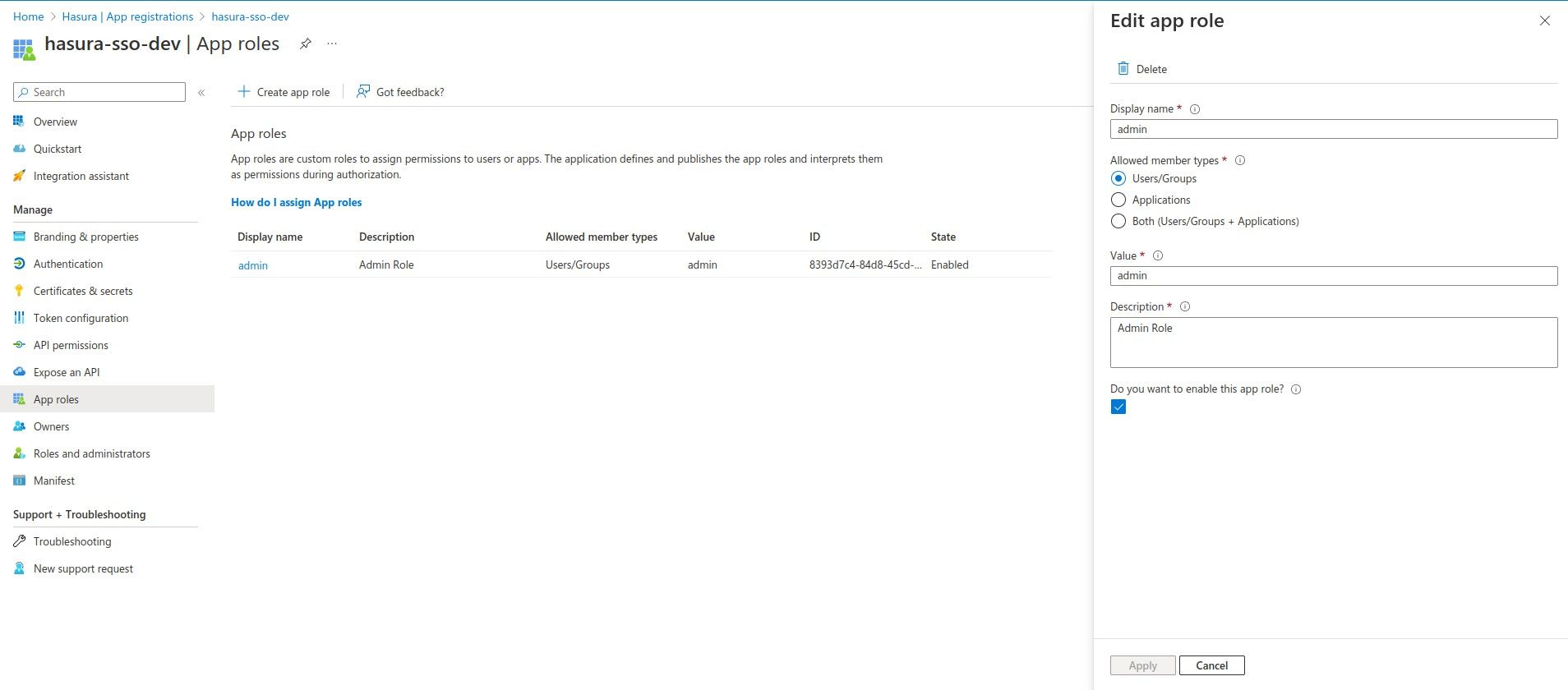Open New support request item
Viewport: 1568px width, 690px height.
click(83, 568)
